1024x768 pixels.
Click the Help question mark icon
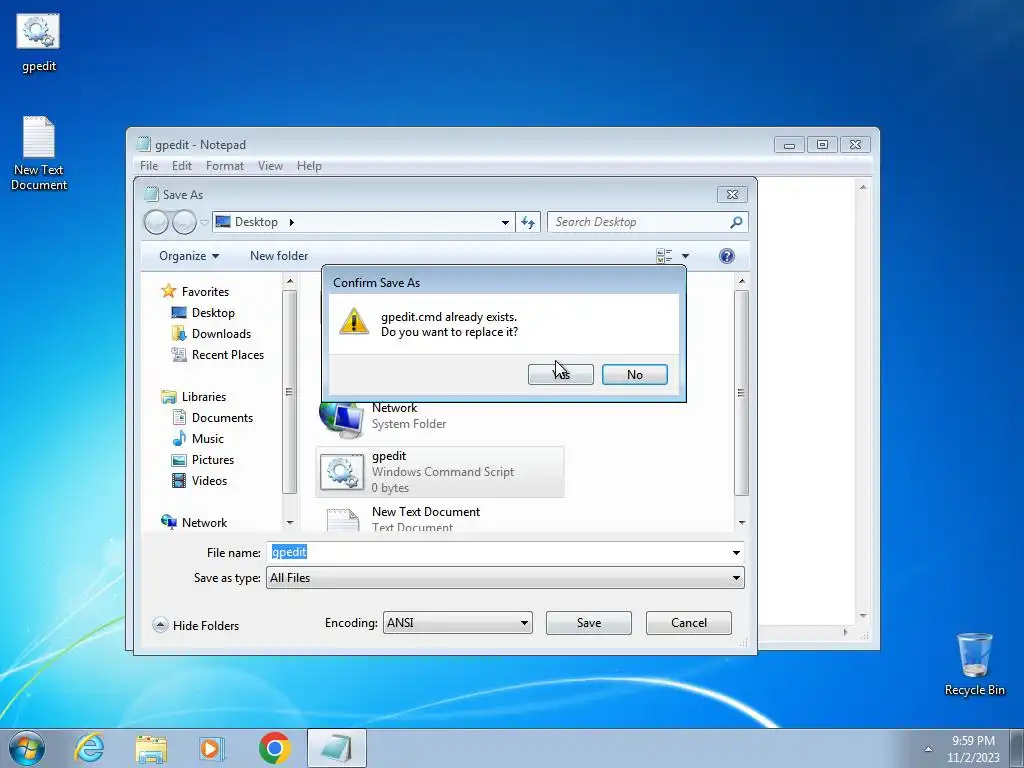coord(726,256)
